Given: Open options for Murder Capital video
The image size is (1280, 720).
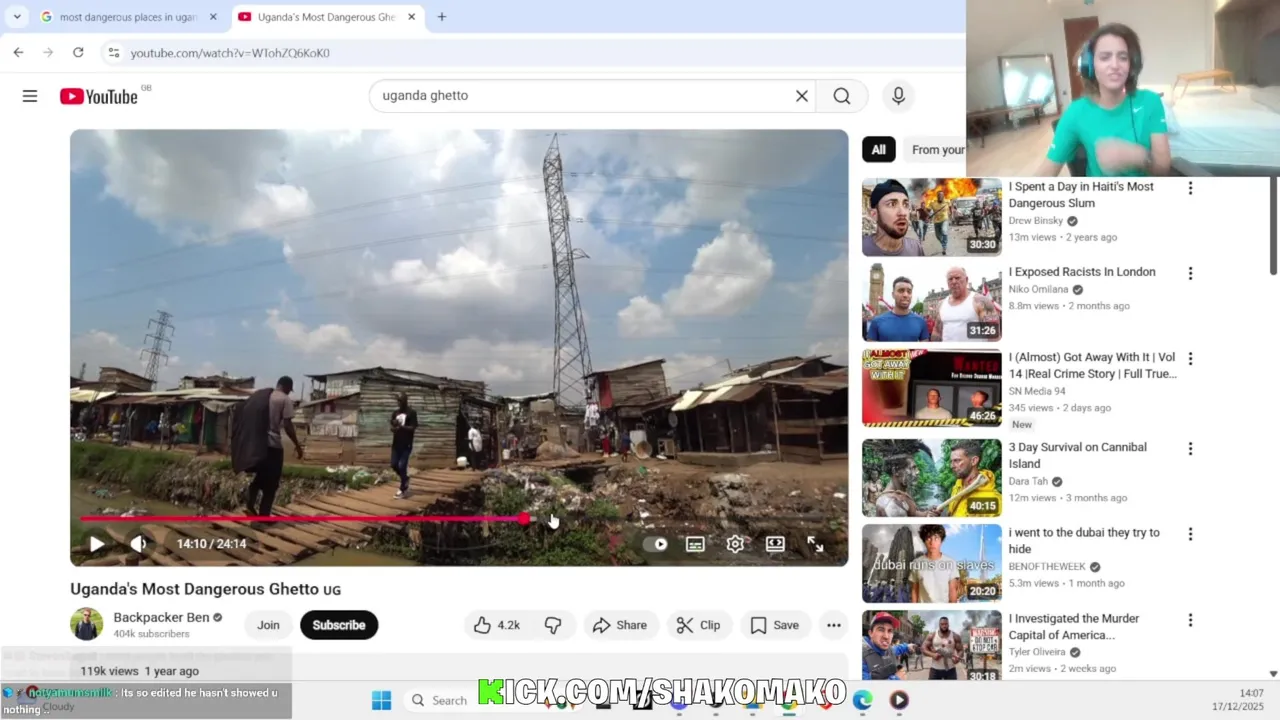Looking at the screenshot, I should (1190, 620).
